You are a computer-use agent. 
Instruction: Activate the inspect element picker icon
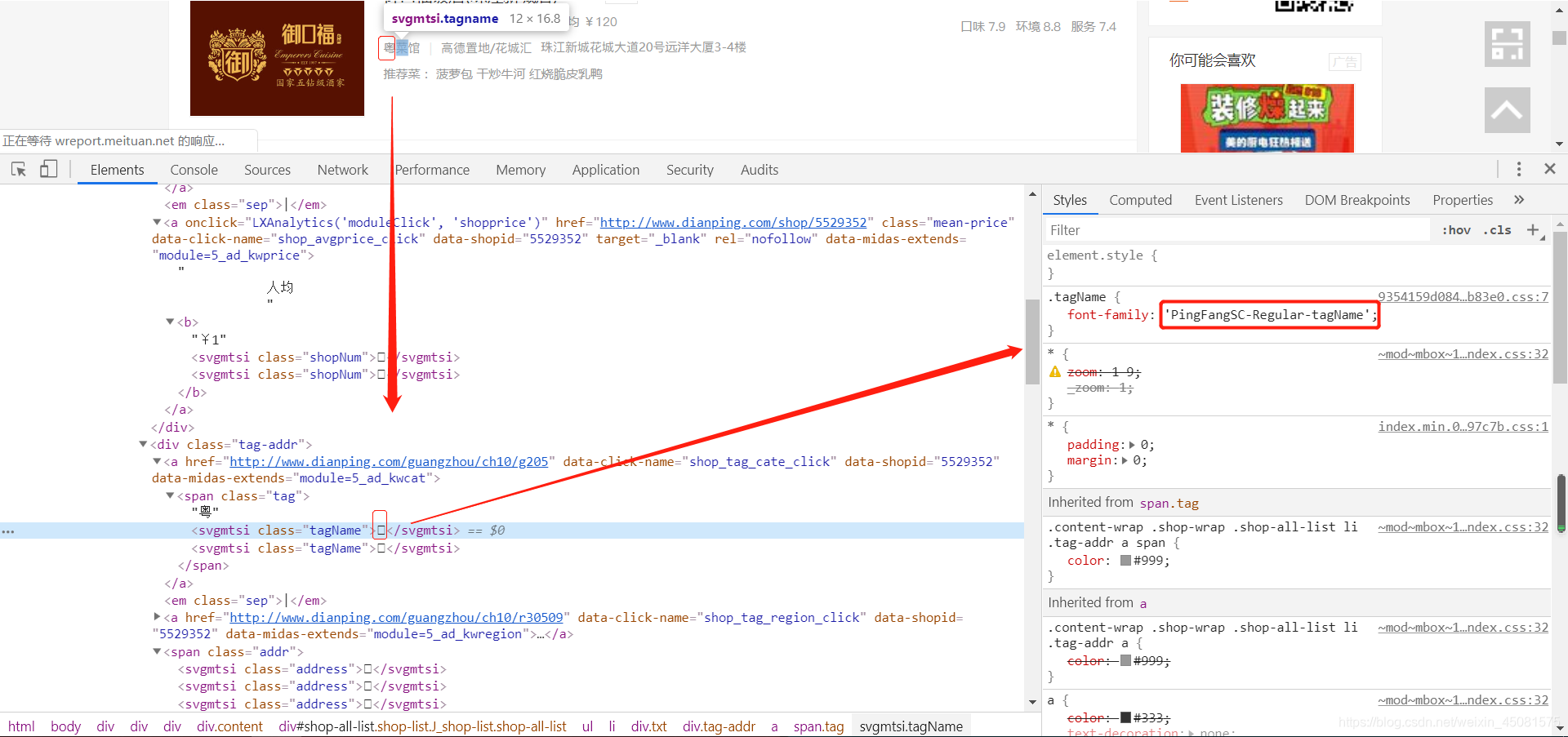coord(19,169)
